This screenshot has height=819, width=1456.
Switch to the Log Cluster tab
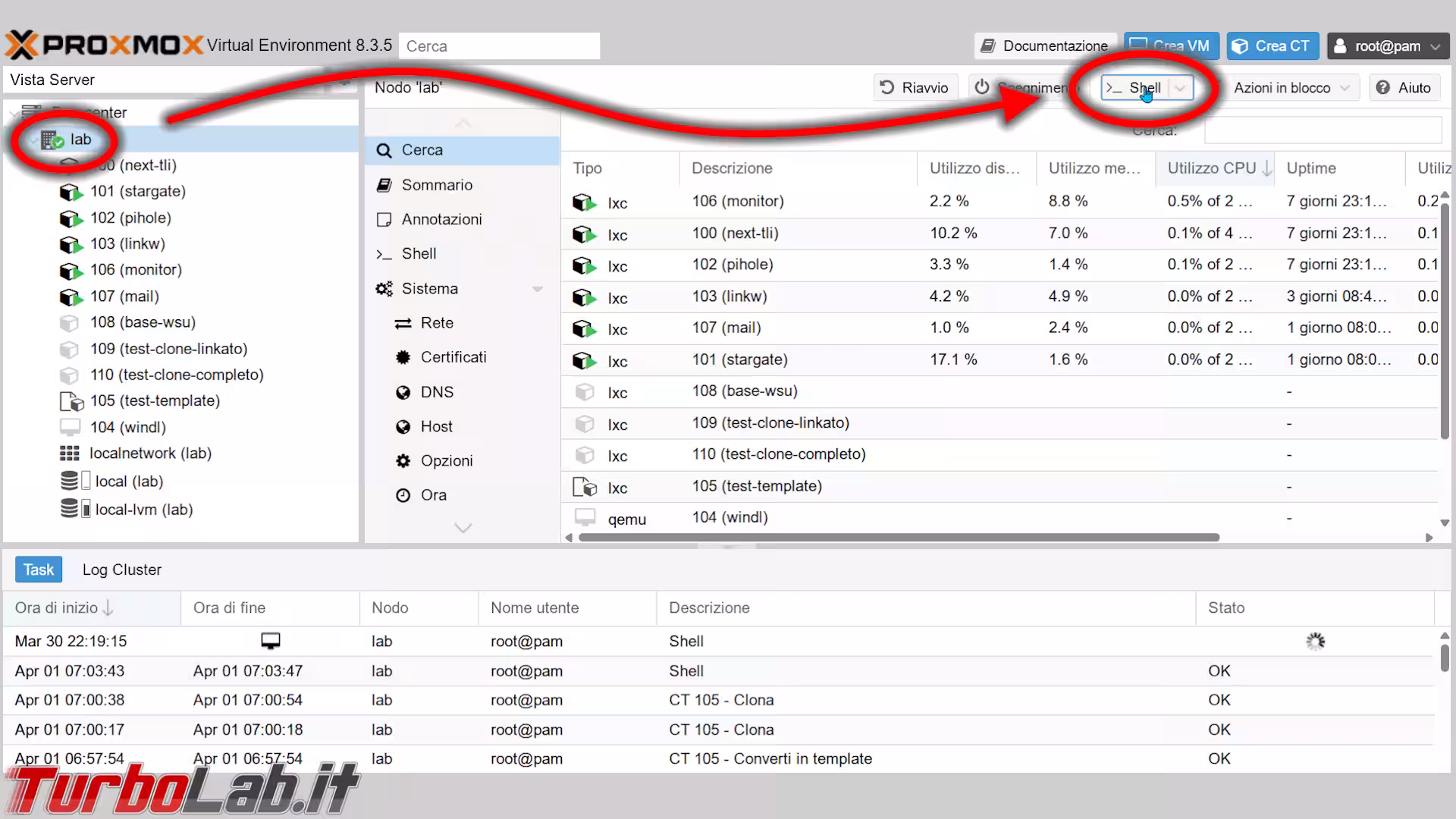tap(121, 570)
